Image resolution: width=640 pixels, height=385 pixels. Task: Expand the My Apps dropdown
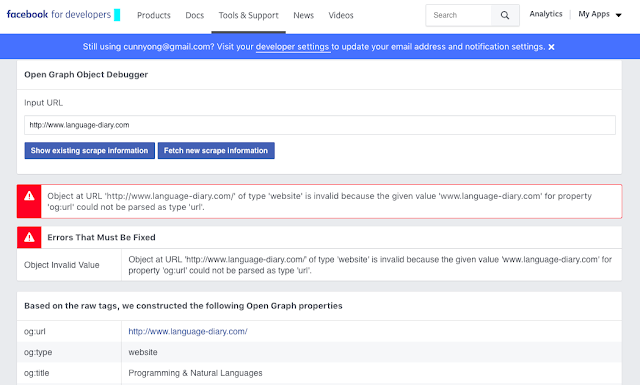click(x=600, y=14)
